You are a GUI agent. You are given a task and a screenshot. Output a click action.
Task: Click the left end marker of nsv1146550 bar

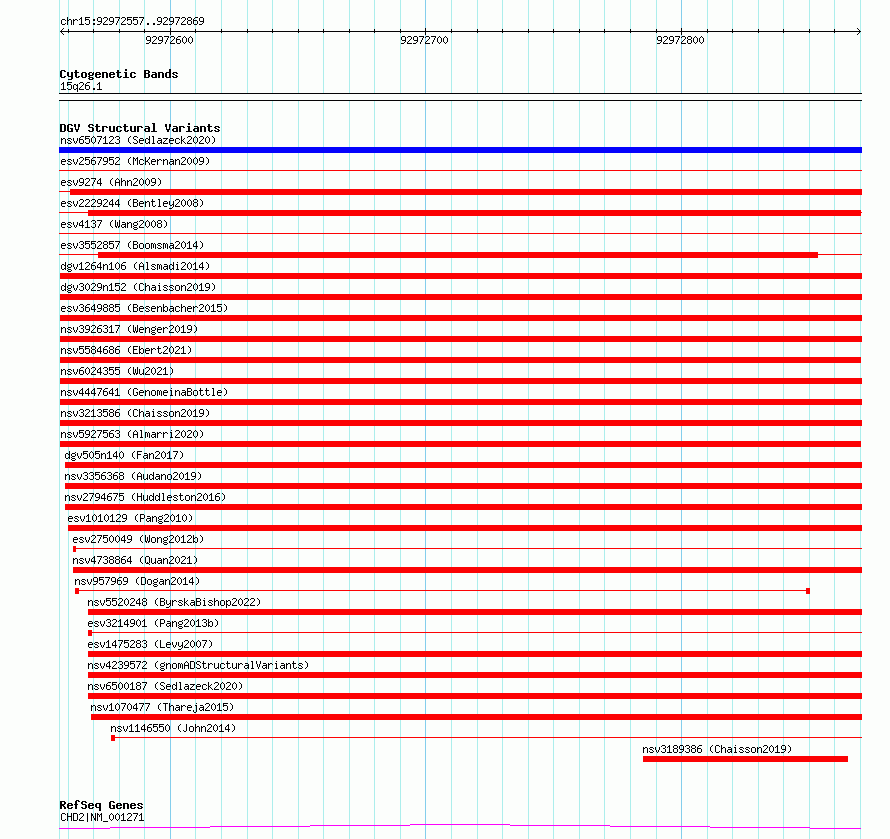tap(113, 738)
